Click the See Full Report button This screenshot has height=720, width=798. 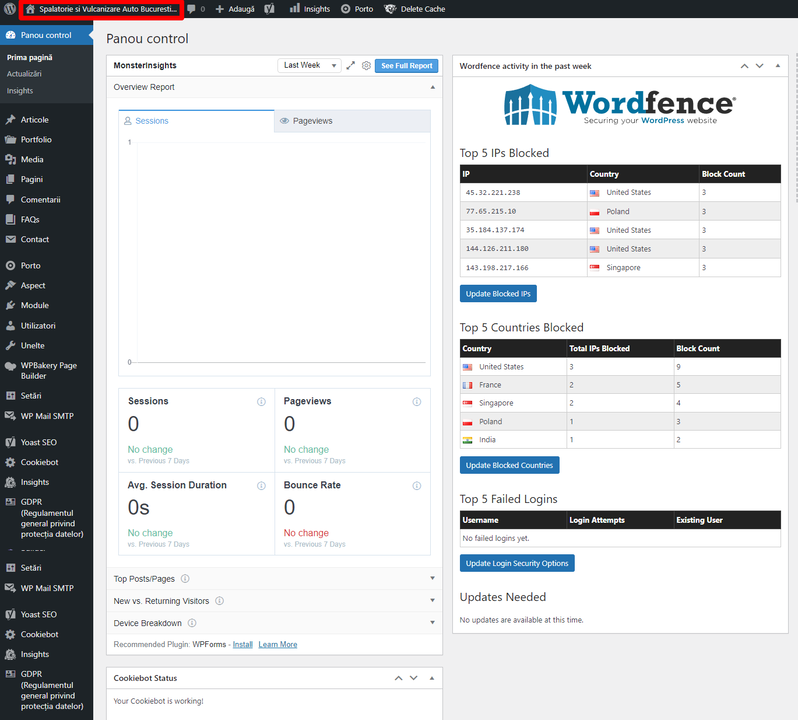[406, 66]
